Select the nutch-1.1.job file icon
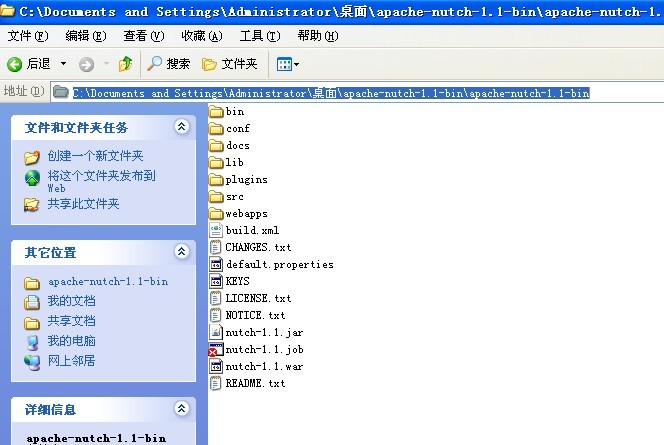Image resolution: width=664 pixels, height=445 pixels. click(x=216, y=349)
